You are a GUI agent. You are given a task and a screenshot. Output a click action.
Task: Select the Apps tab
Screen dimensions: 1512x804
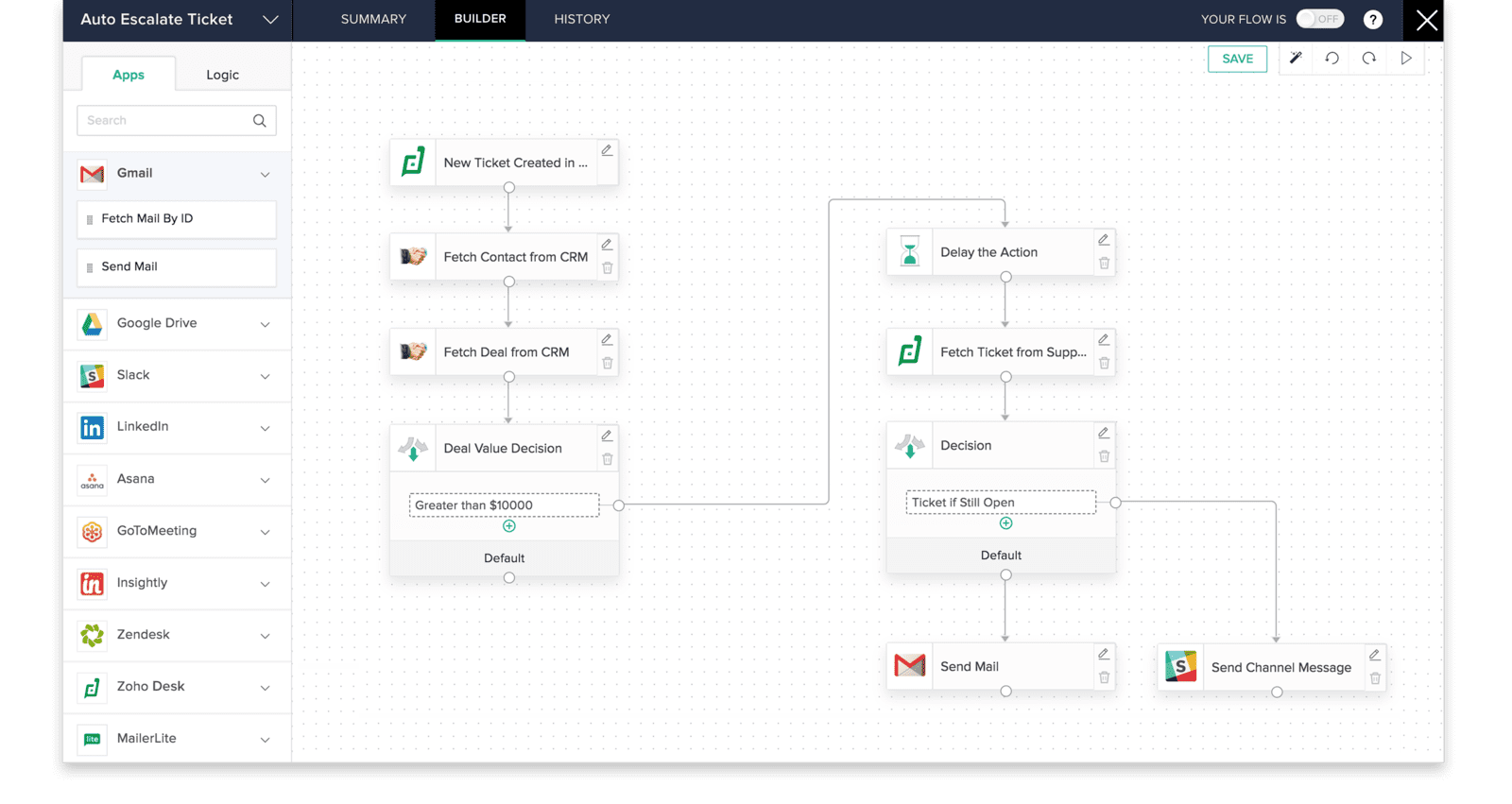tap(129, 75)
